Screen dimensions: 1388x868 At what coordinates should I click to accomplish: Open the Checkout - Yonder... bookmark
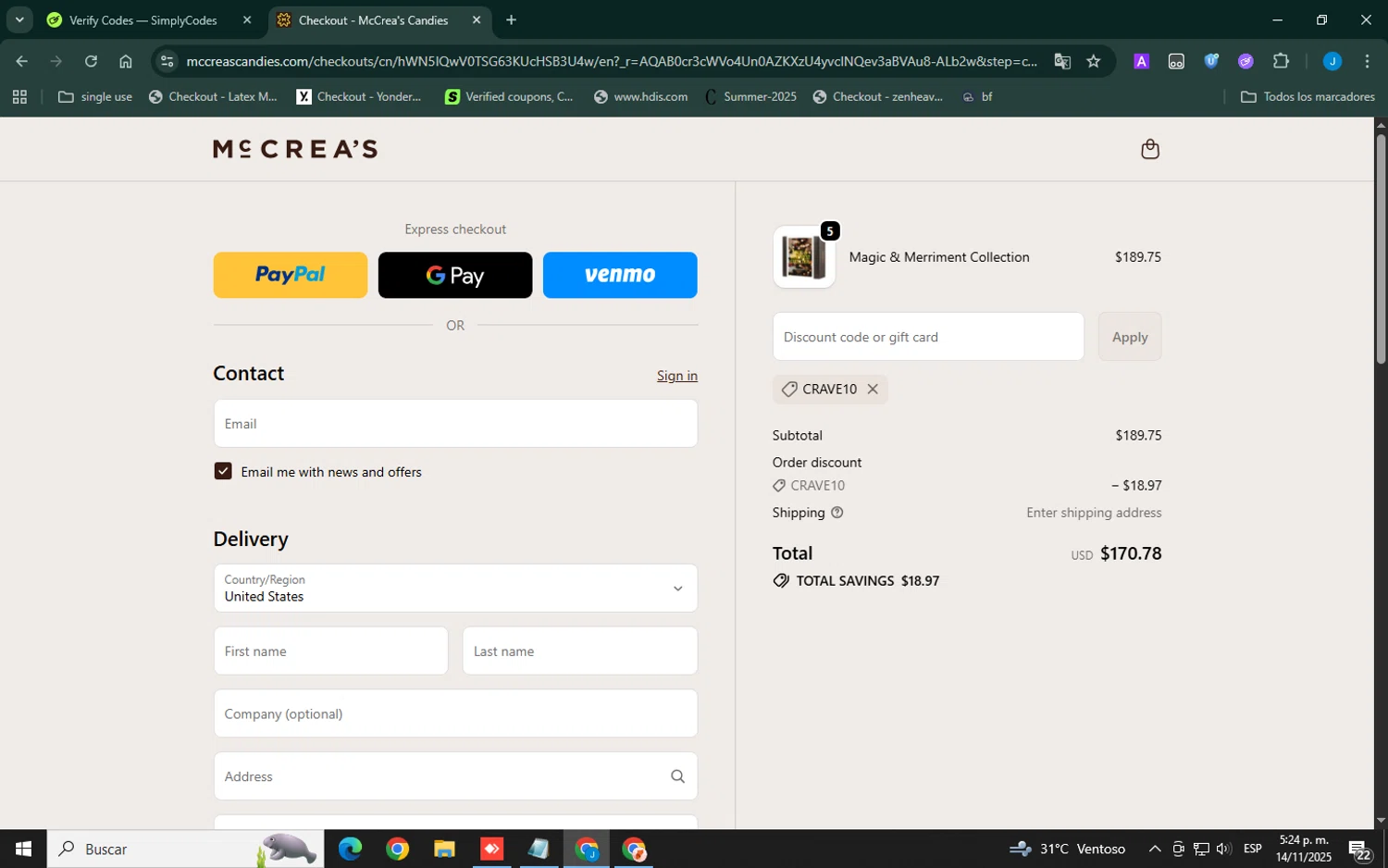359,97
